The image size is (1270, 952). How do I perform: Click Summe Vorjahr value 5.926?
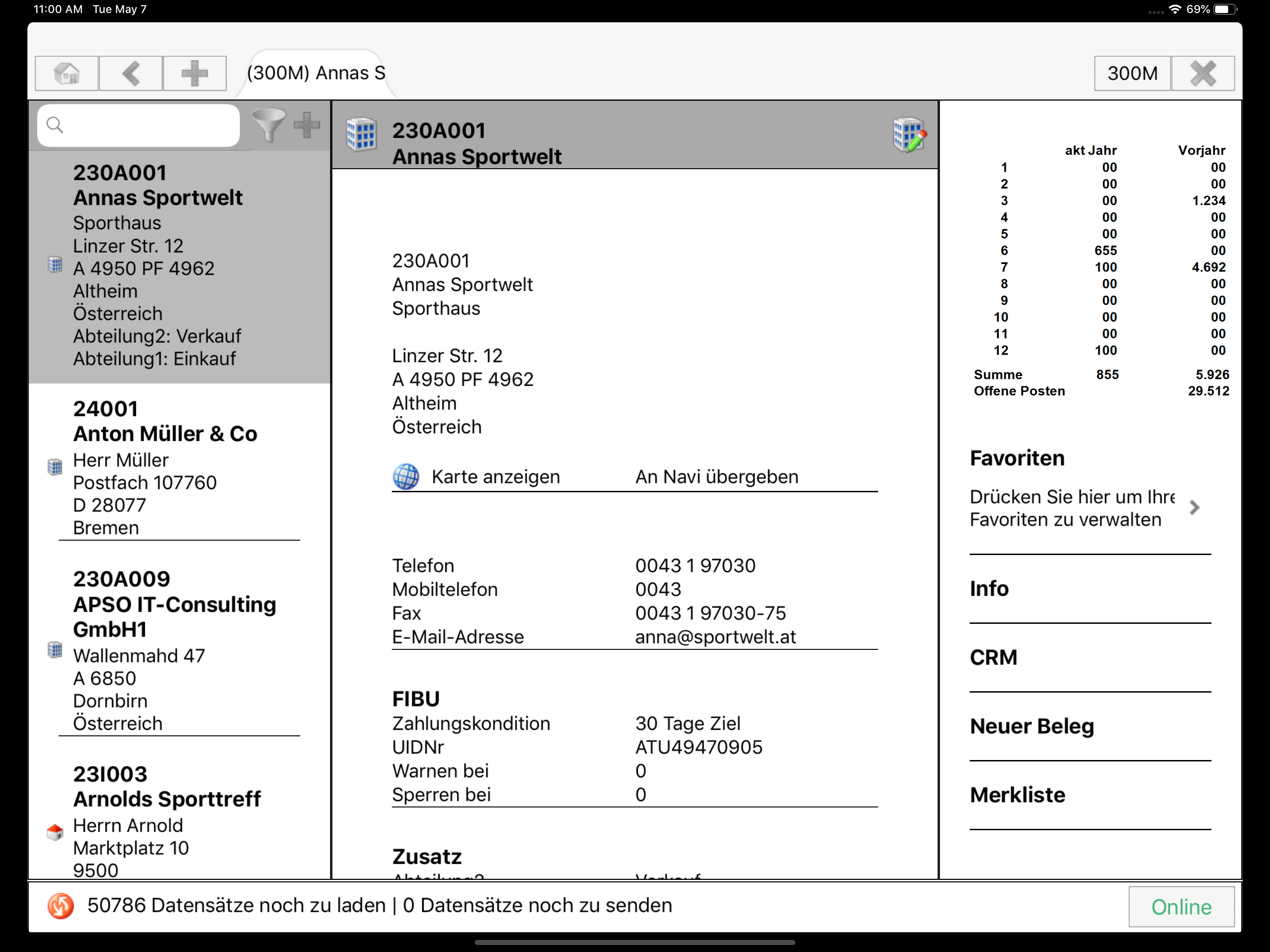(x=1212, y=374)
